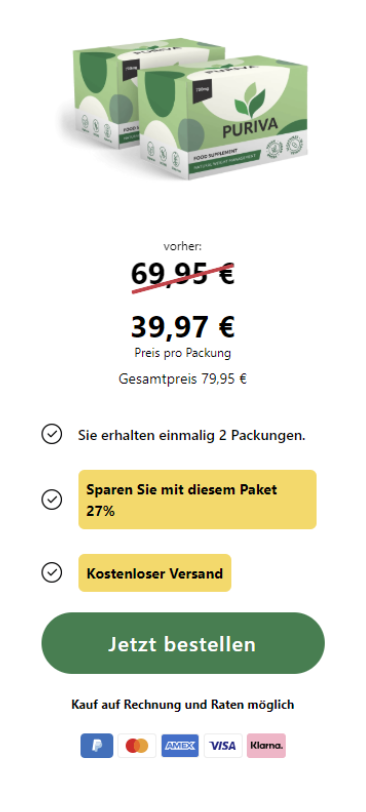This screenshot has height=812, width=366.
Task: Click the yellow 'Sparen Sie mit diesem Paket' badge
Action: 197,499
